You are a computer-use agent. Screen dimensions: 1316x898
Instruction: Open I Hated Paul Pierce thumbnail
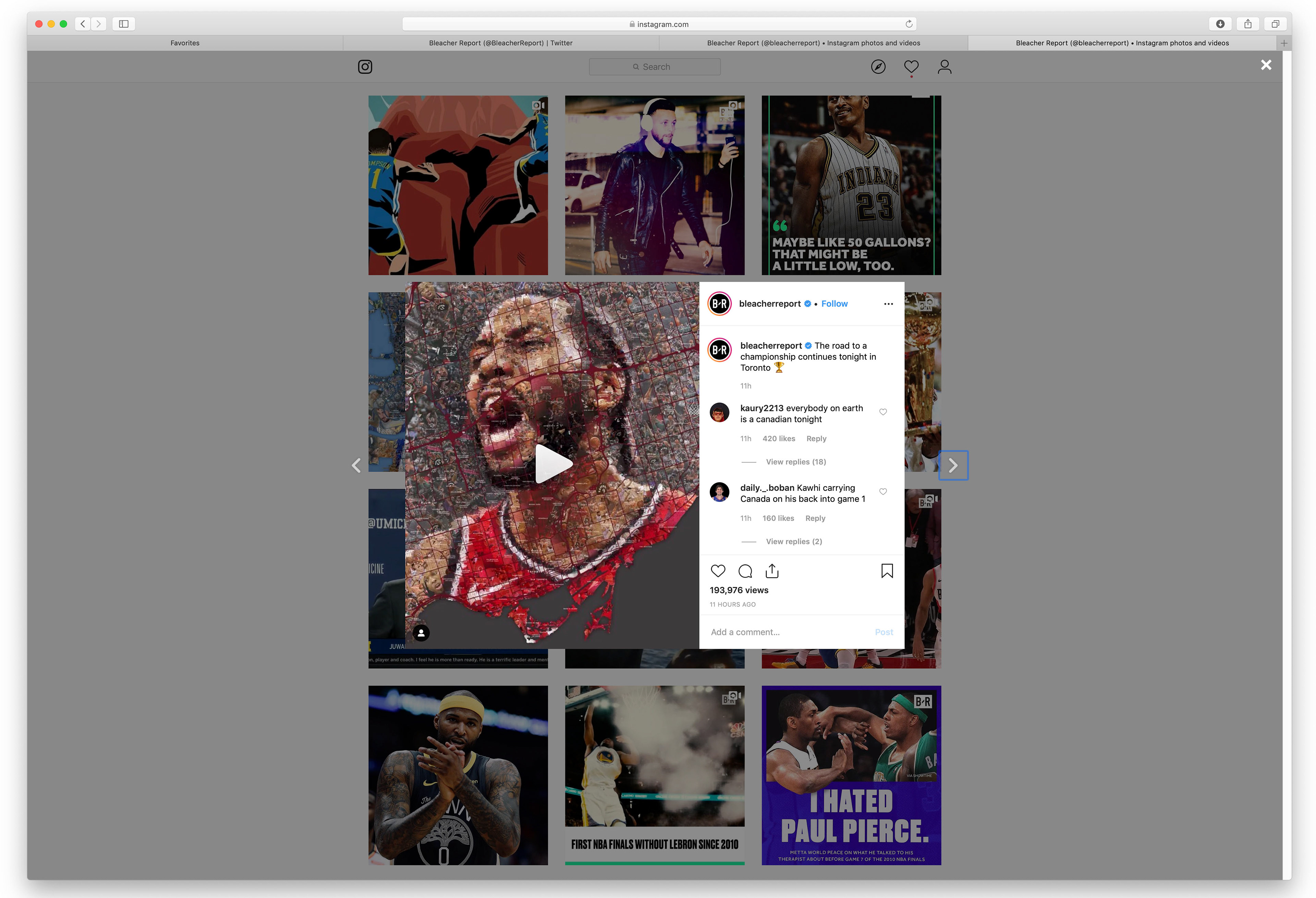[851, 775]
